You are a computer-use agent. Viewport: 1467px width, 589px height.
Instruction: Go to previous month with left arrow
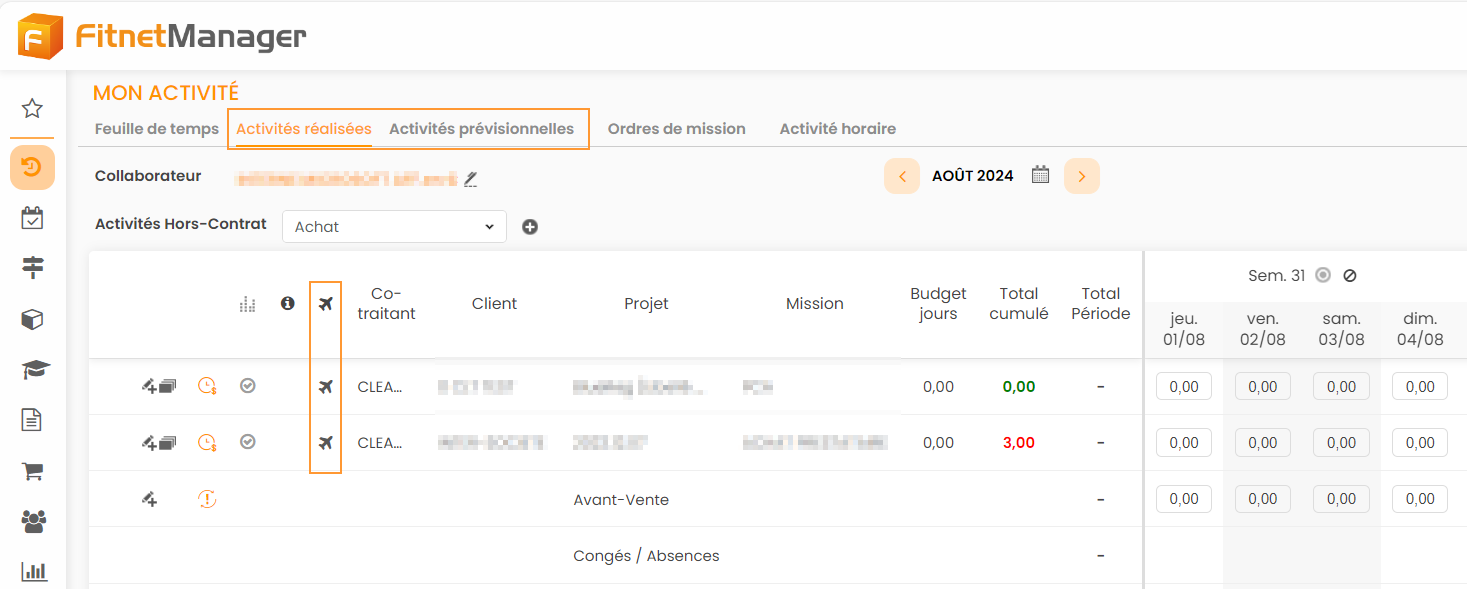pyautogui.click(x=902, y=177)
